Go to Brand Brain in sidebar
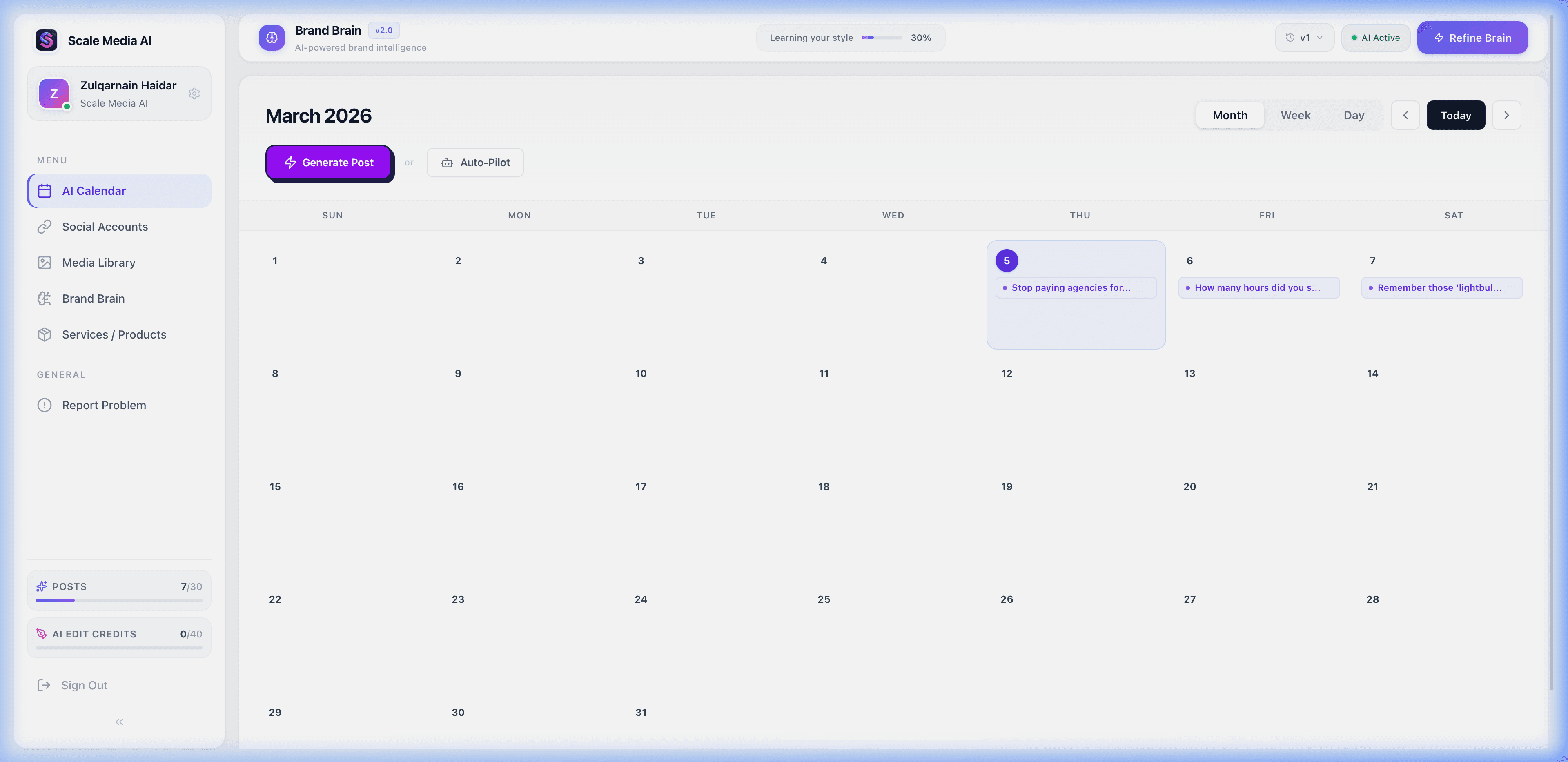 93,298
